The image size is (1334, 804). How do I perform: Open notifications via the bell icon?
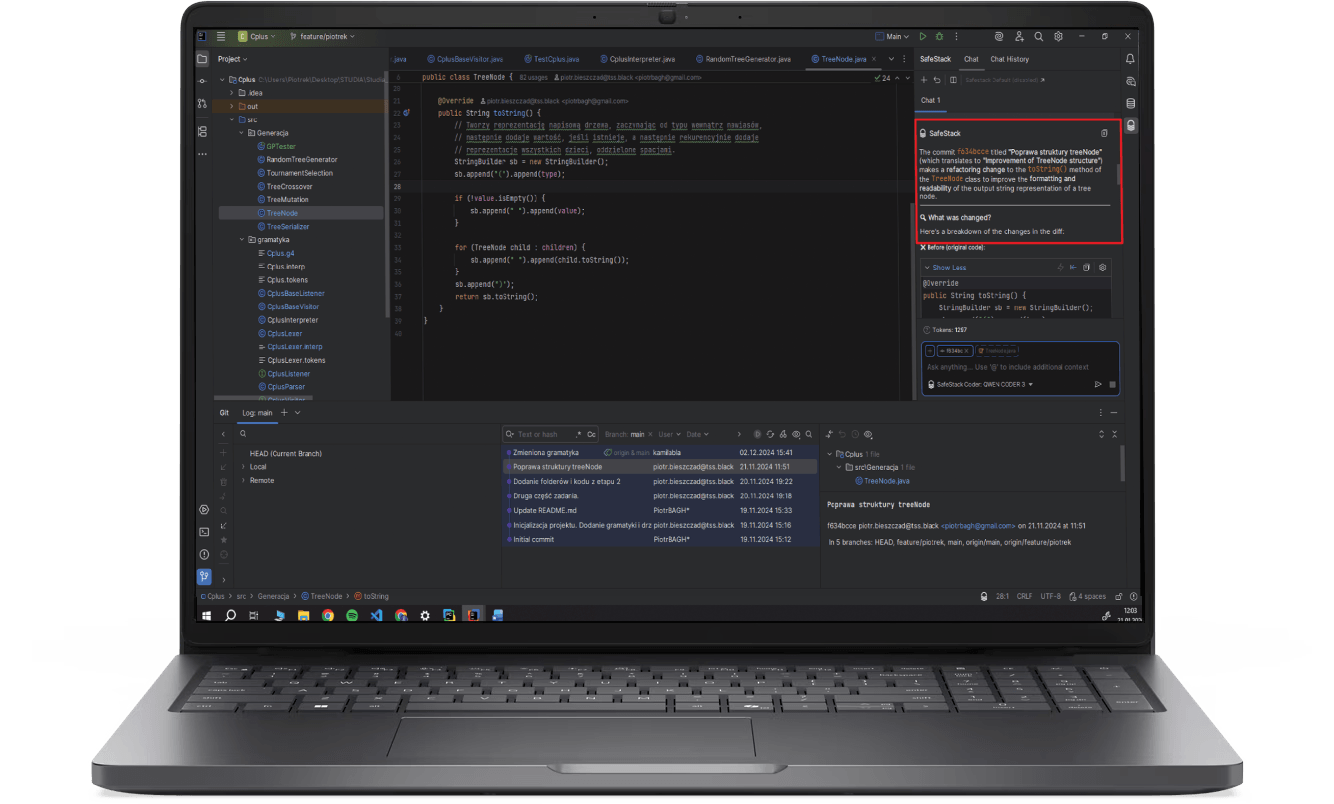coord(1128,59)
